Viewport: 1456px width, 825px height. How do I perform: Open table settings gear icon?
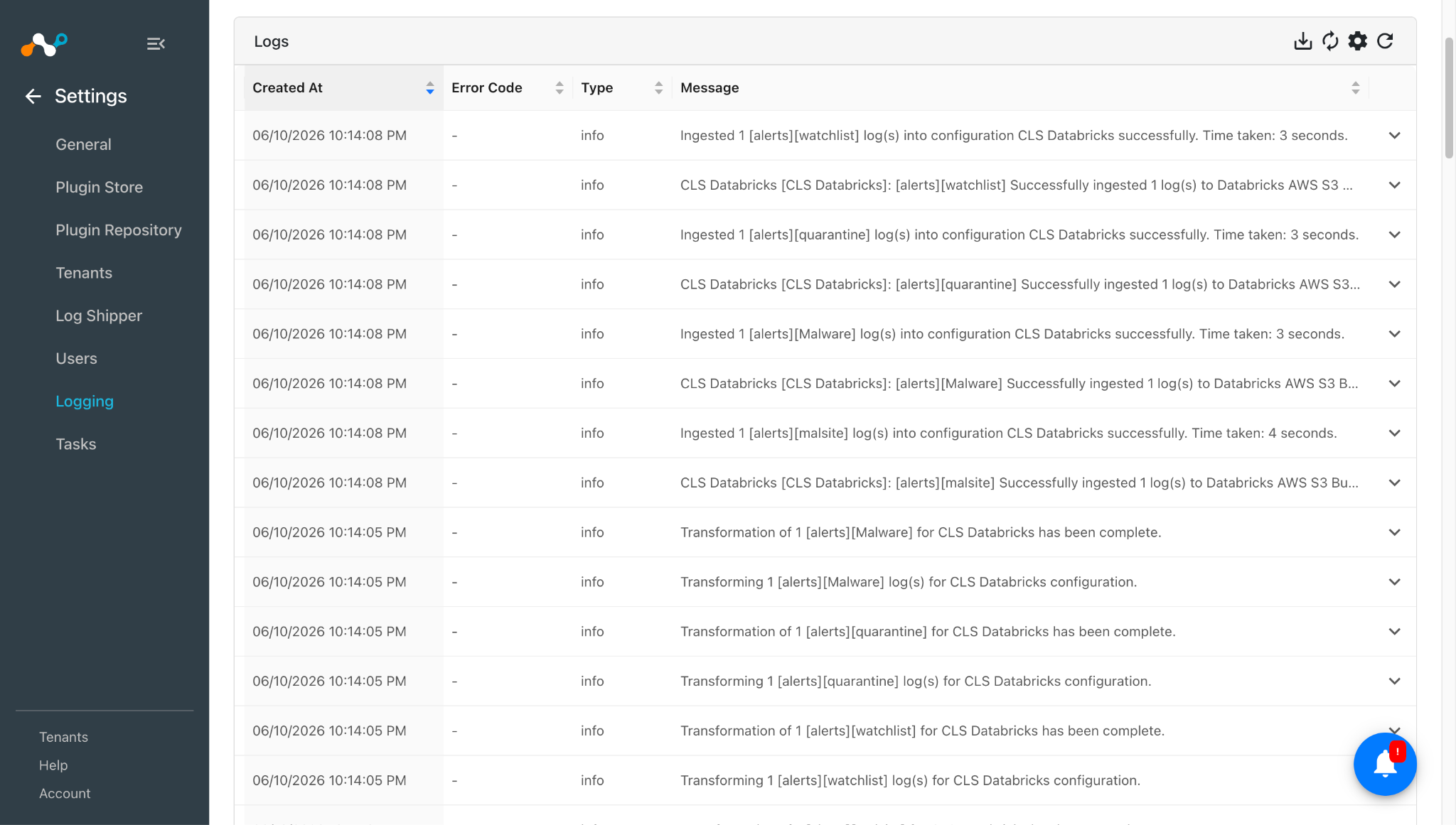click(x=1358, y=41)
